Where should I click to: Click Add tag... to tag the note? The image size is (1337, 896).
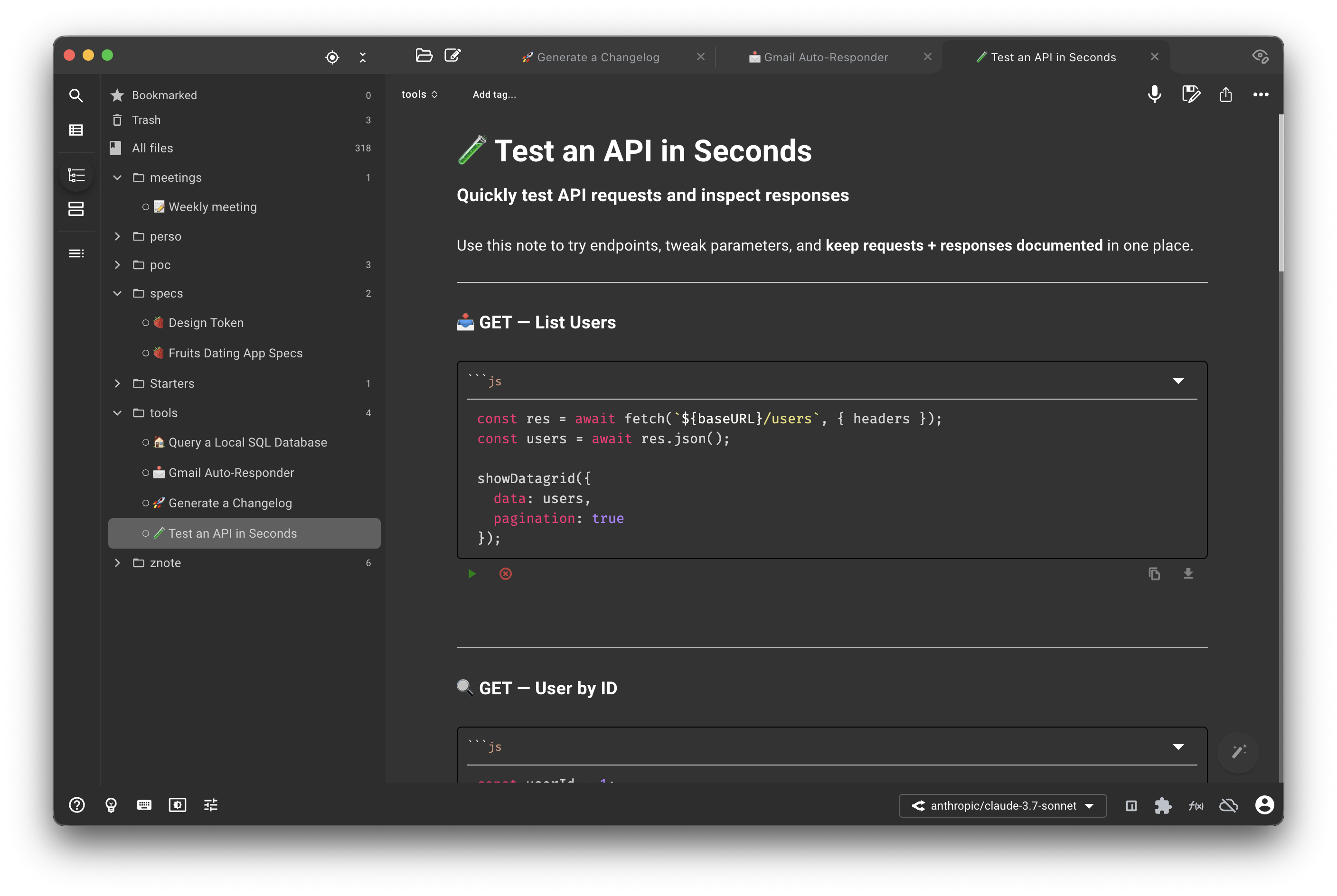point(494,94)
